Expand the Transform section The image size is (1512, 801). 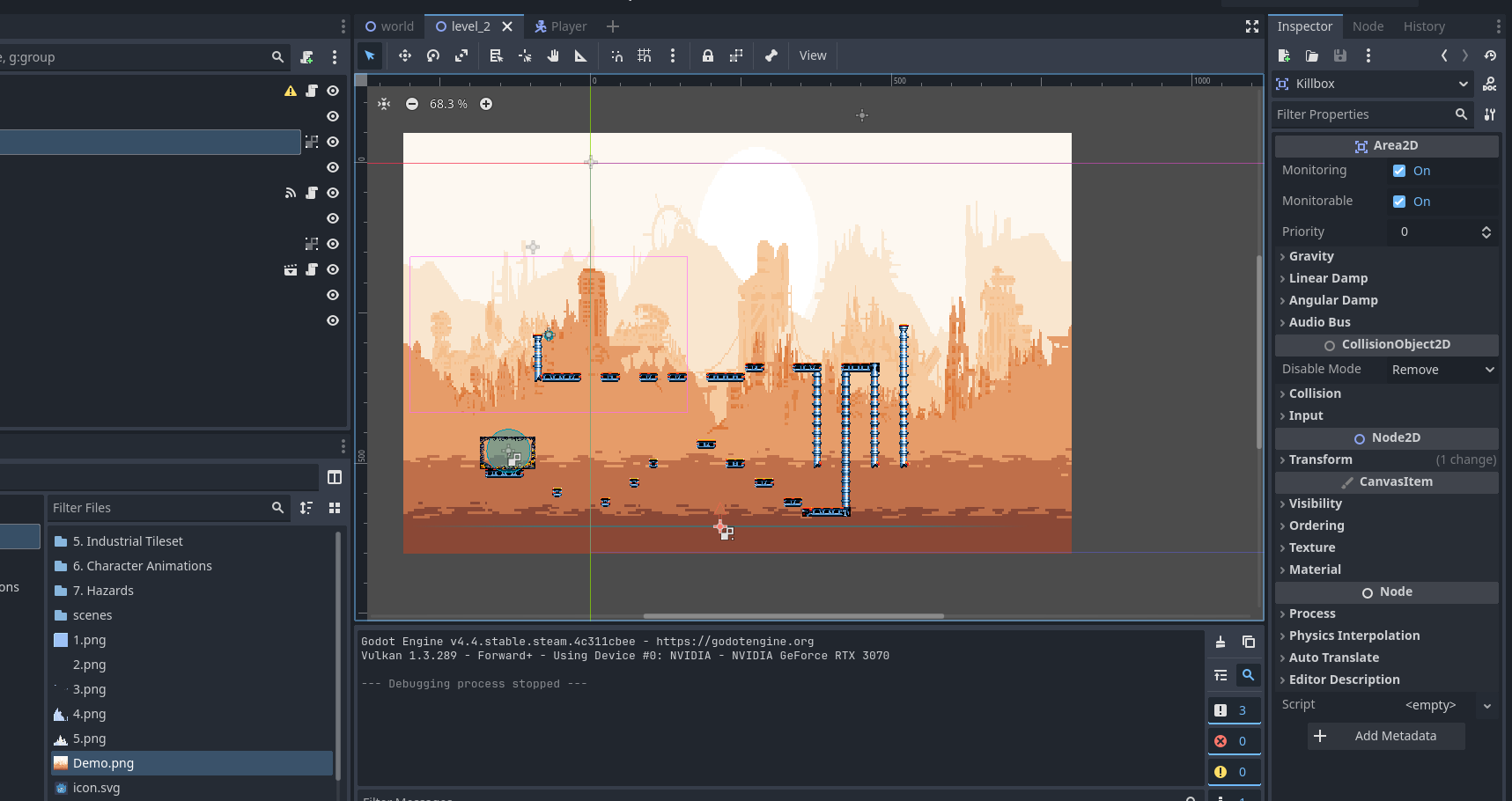point(1320,459)
